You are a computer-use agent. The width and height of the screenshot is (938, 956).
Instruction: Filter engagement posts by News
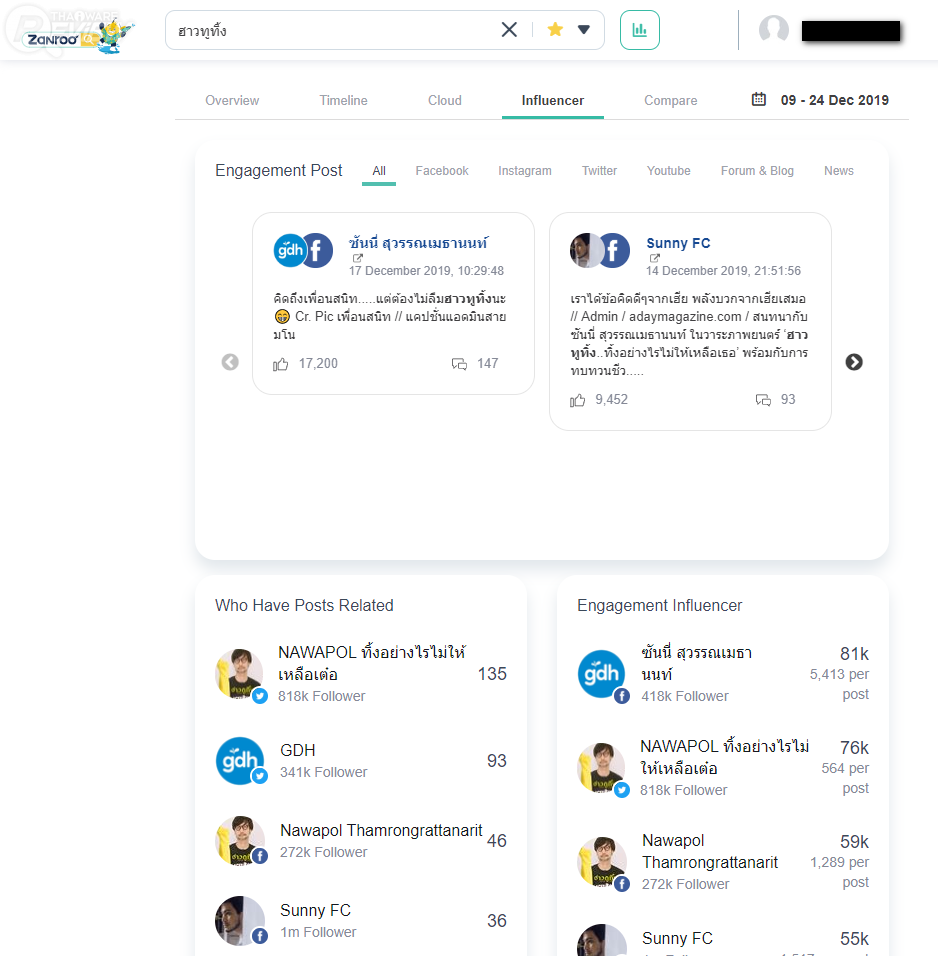pyautogui.click(x=839, y=171)
